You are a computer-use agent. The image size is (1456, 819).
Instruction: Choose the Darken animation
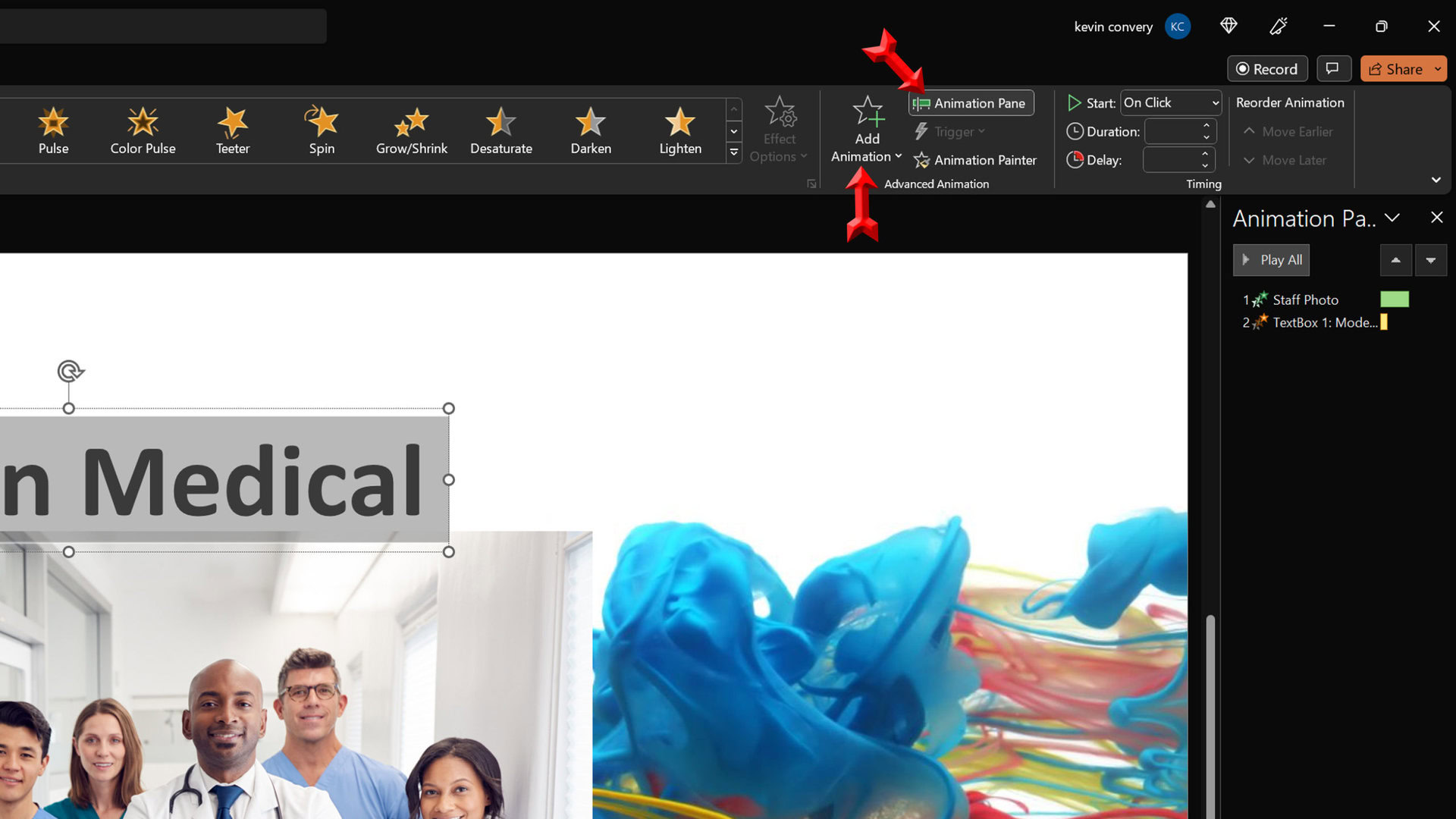591,130
